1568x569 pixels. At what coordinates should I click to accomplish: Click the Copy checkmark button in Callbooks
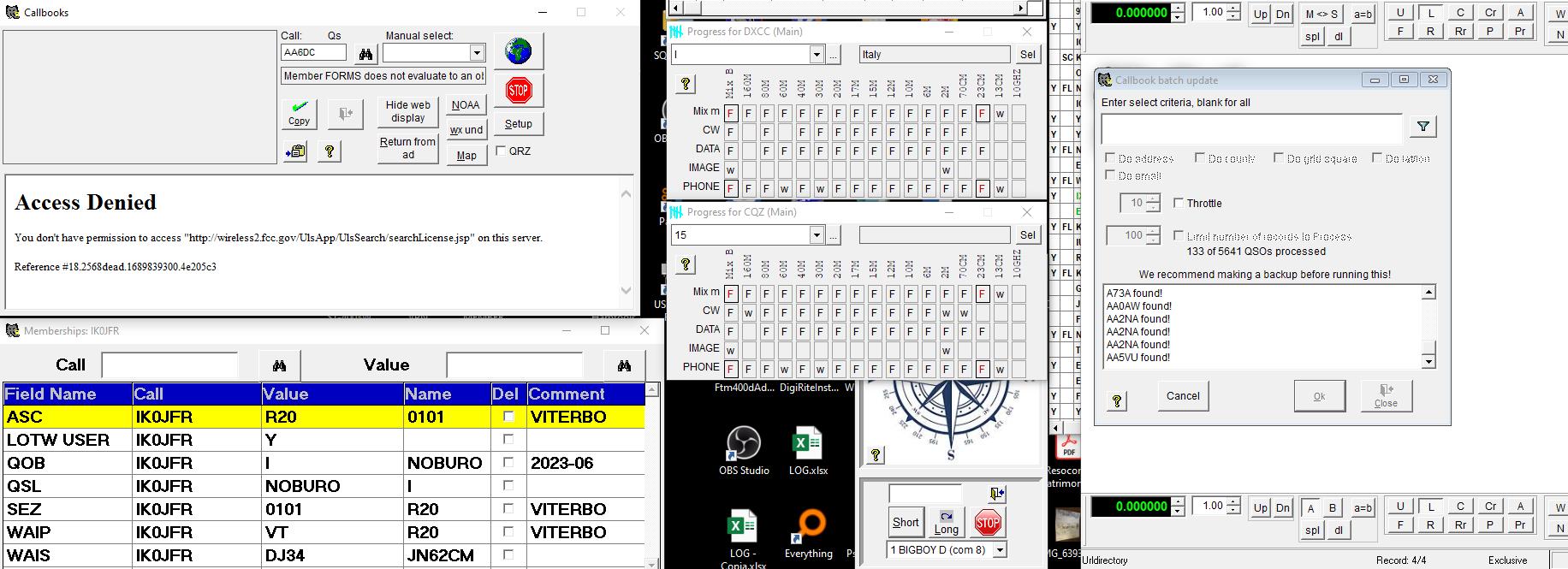[300, 114]
